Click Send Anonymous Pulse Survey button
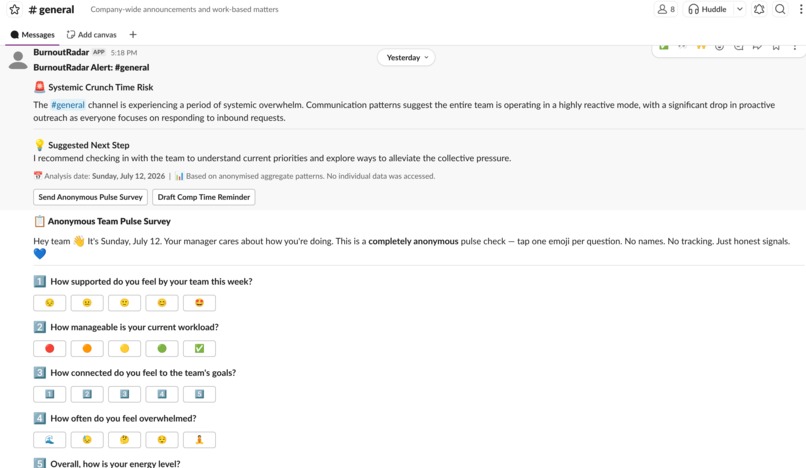The width and height of the screenshot is (806, 468). pyautogui.click(x=90, y=197)
